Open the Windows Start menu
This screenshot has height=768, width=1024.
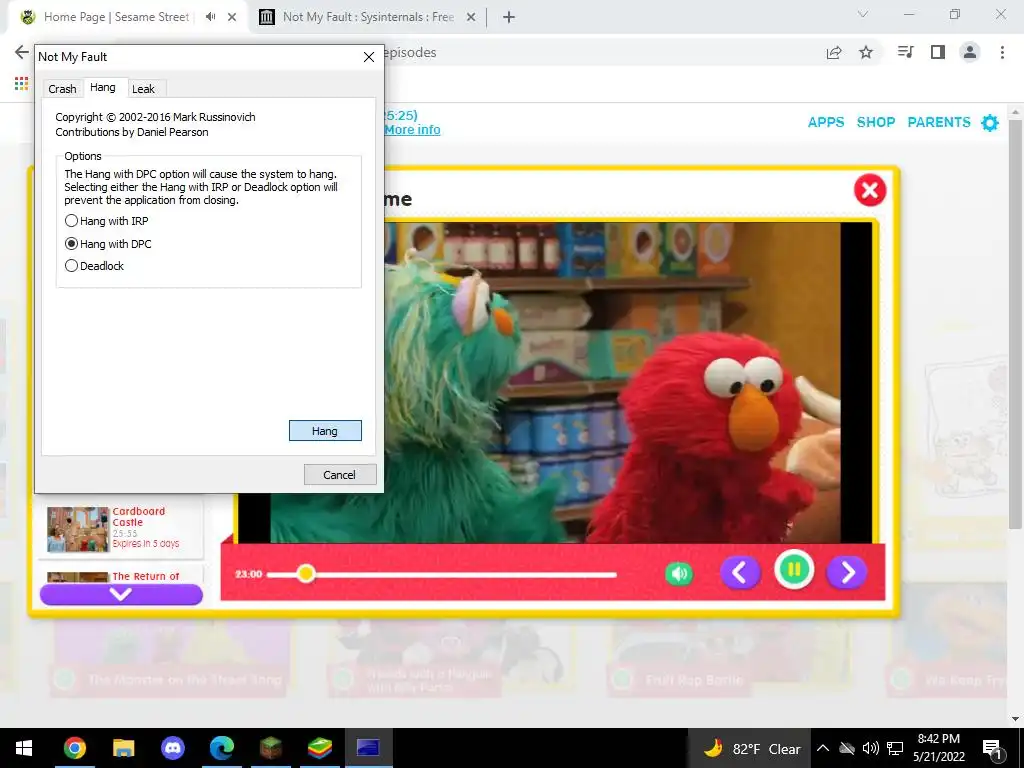[x=24, y=748]
